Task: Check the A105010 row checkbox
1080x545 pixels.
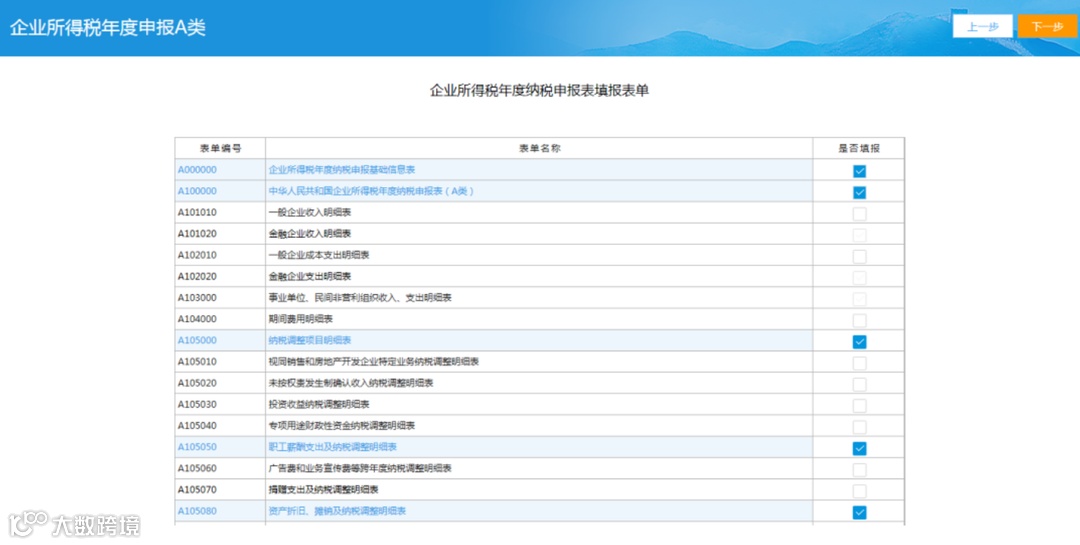Action: (x=860, y=363)
